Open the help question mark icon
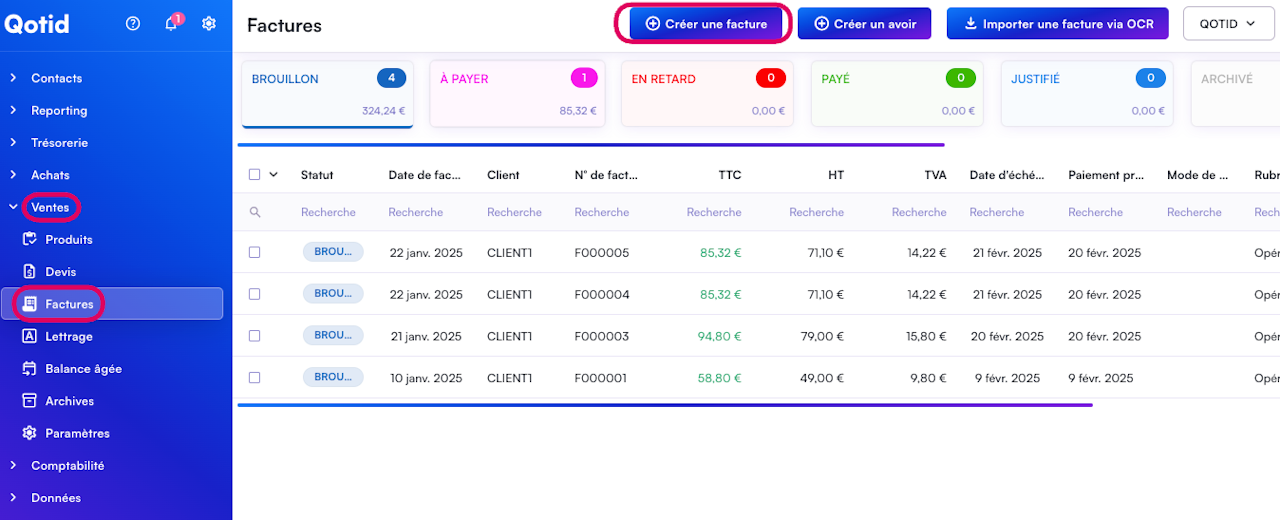This screenshot has height=520, width=1280. tap(133, 24)
